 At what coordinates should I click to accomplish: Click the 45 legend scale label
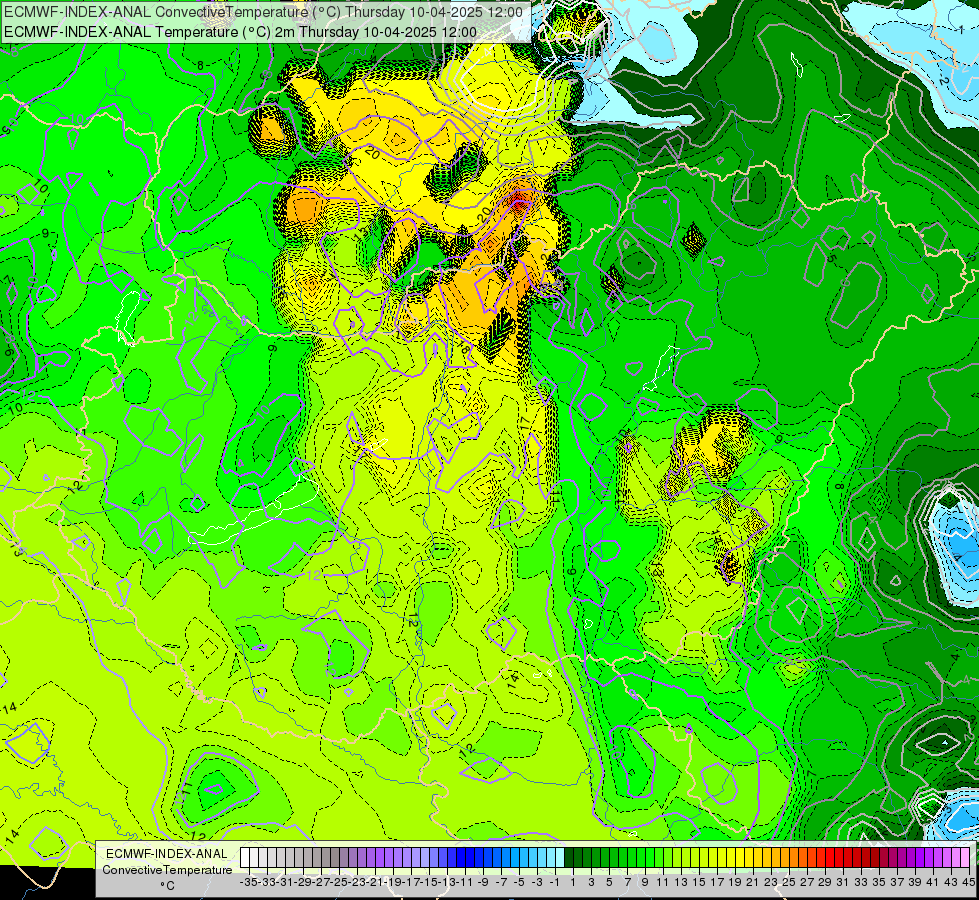[x=968, y=883]
